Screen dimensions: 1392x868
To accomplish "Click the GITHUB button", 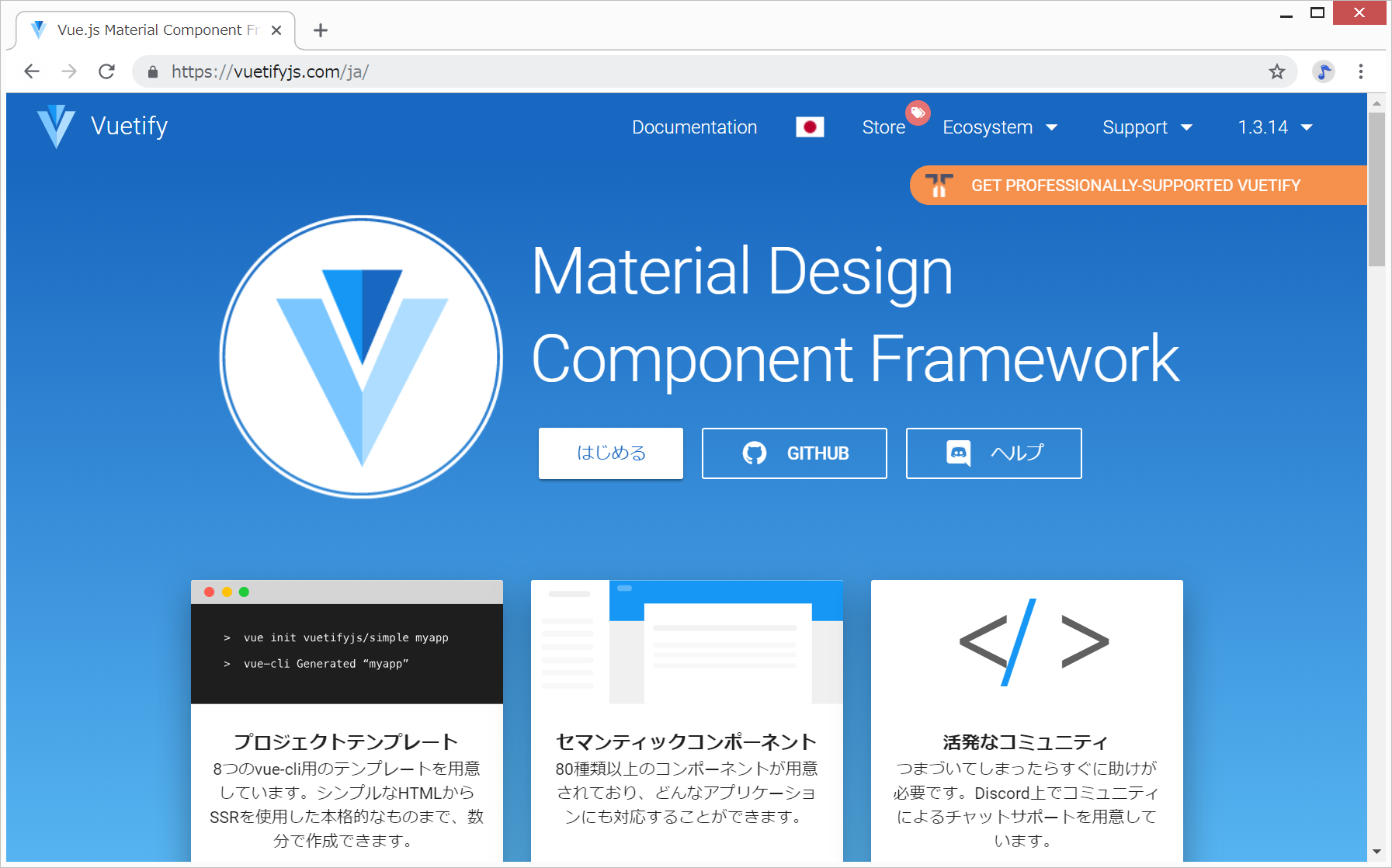I will (794, 453).
